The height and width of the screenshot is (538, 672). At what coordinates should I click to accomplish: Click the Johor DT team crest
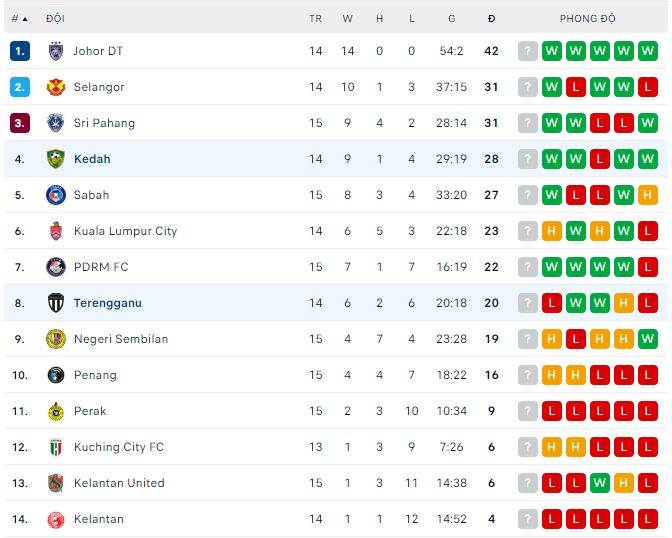point(55,51)
